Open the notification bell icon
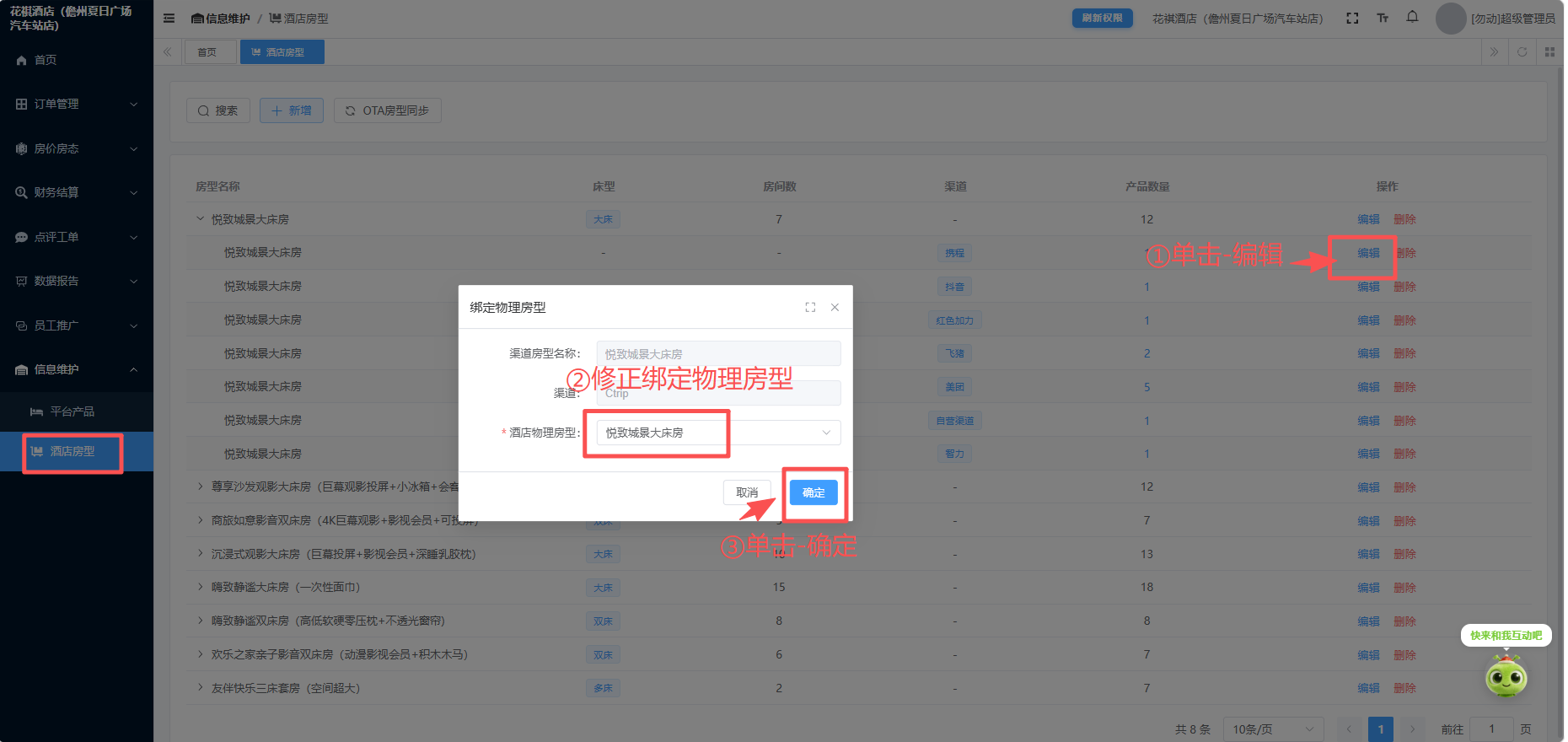This screenshot has width=1568, height=742. (1412, 17)
